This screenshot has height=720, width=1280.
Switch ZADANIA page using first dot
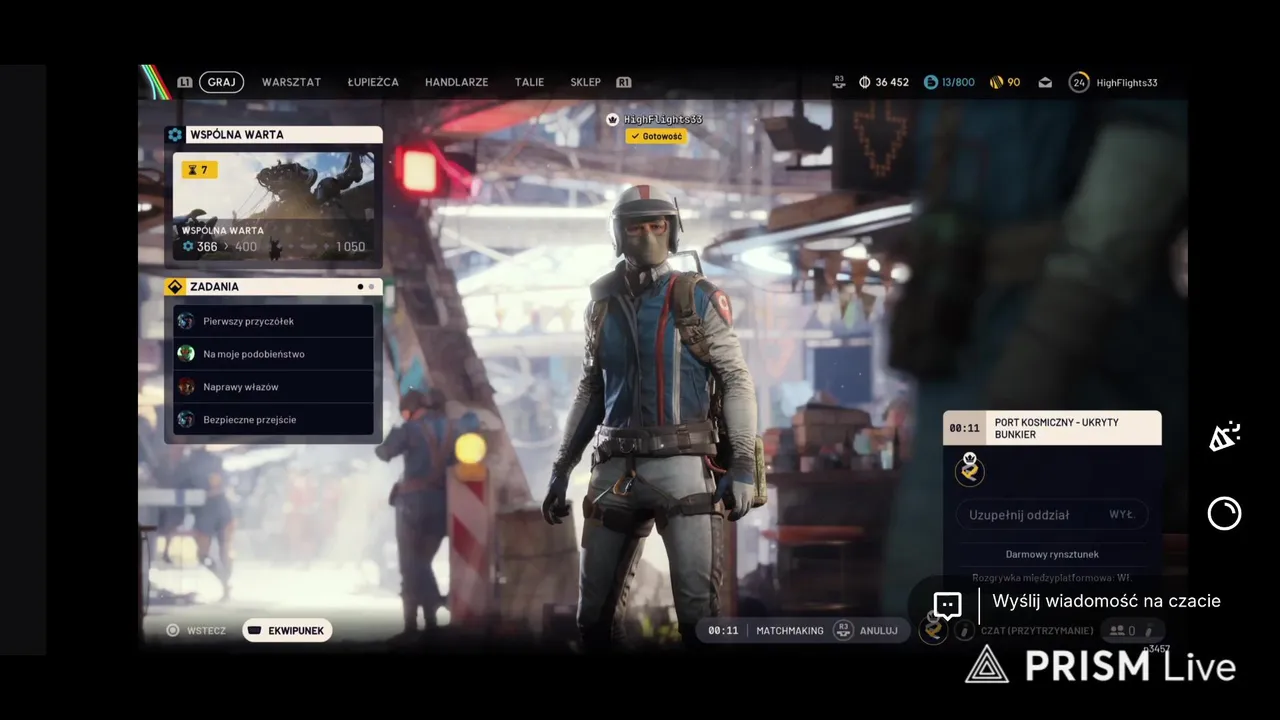[360, 287]
